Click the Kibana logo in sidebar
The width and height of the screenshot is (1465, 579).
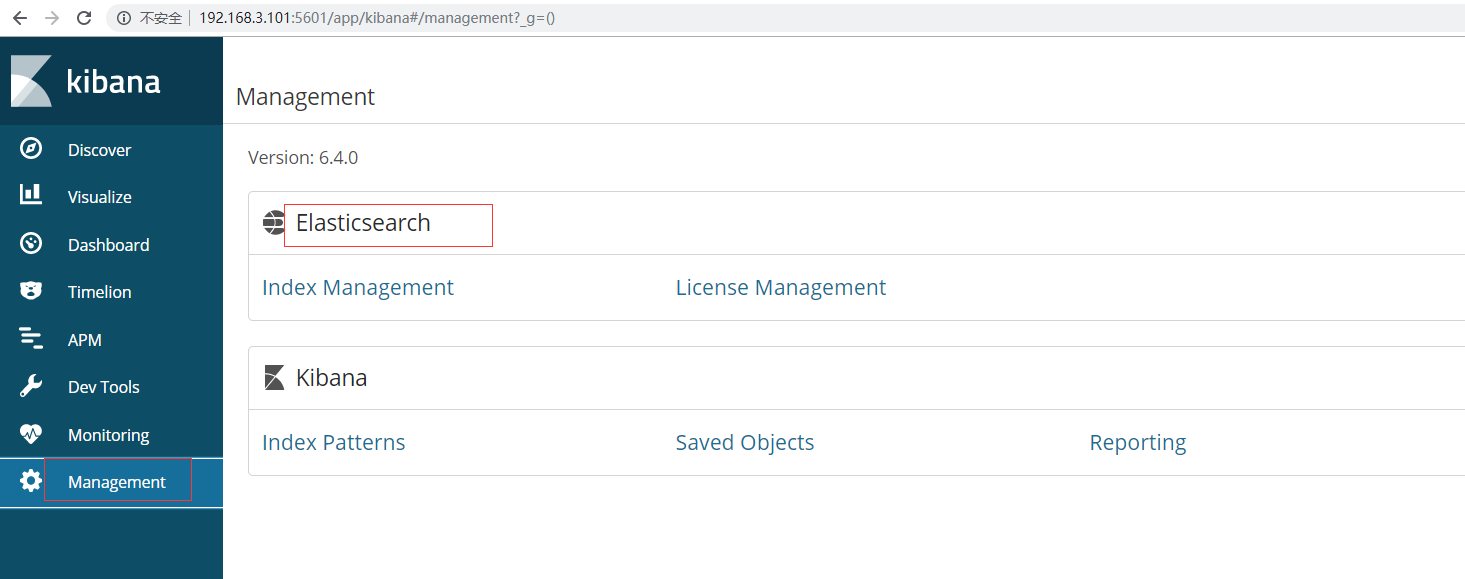[85, 81]
